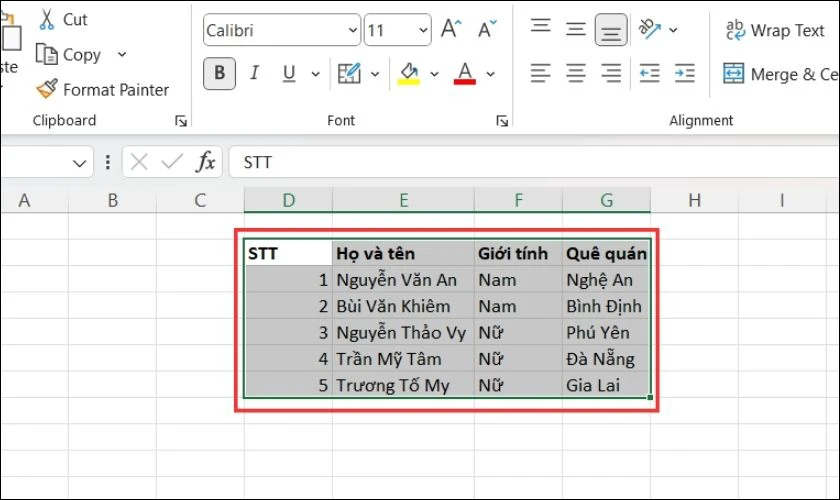Viewport: 840px width, 500px height.
Task: Align text left
Action: (x=541, y=73)
